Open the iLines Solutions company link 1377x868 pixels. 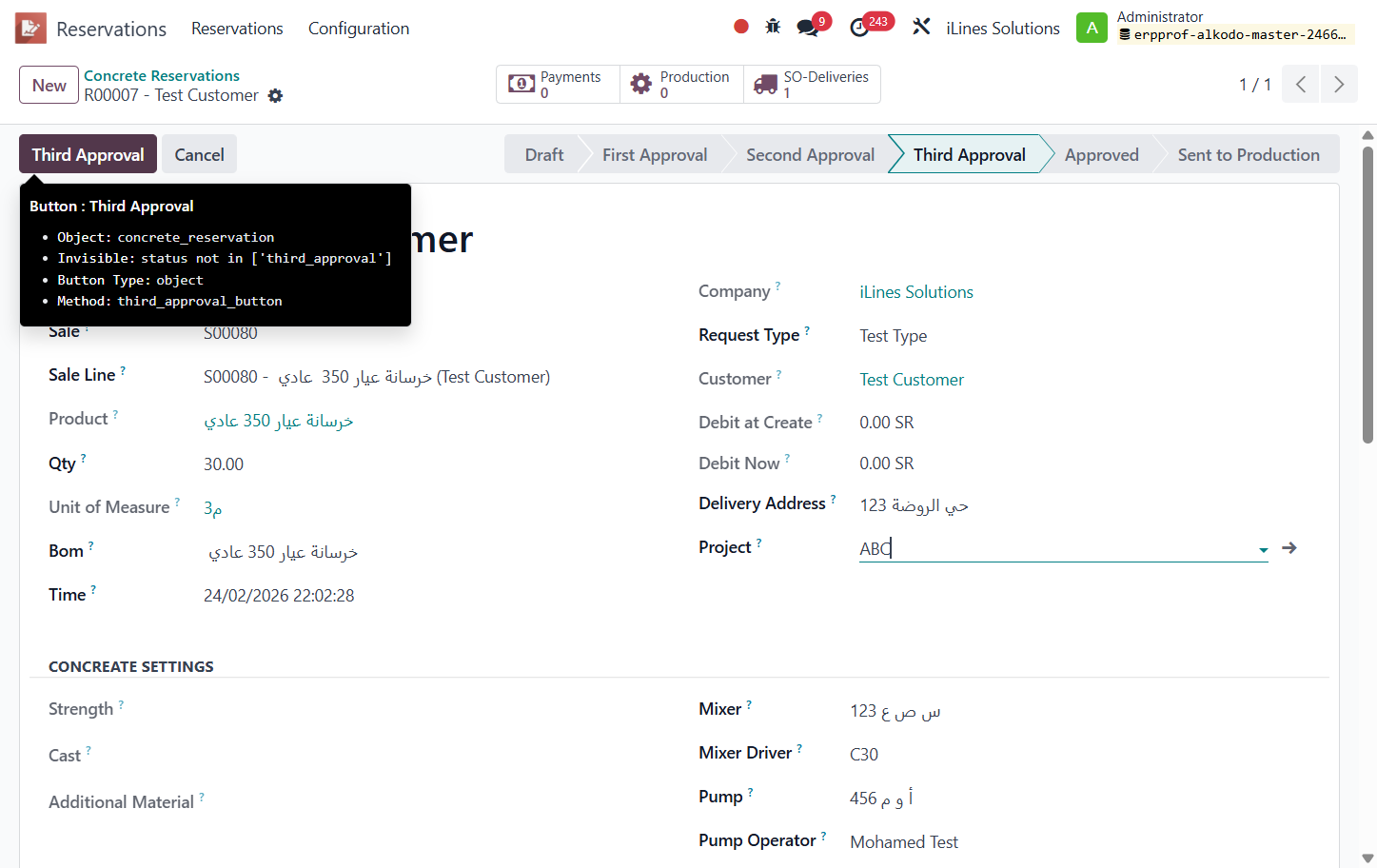915,292
